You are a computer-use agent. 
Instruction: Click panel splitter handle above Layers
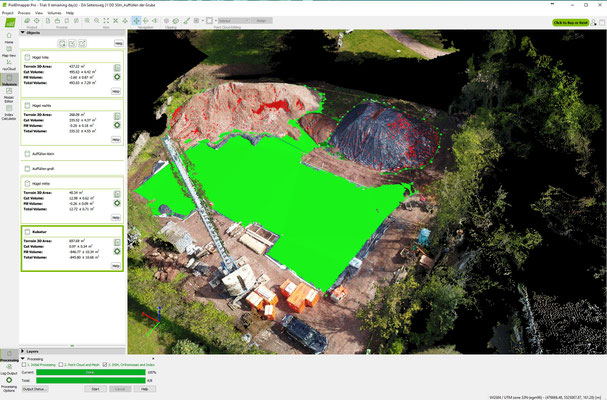(x=72, y=346)
